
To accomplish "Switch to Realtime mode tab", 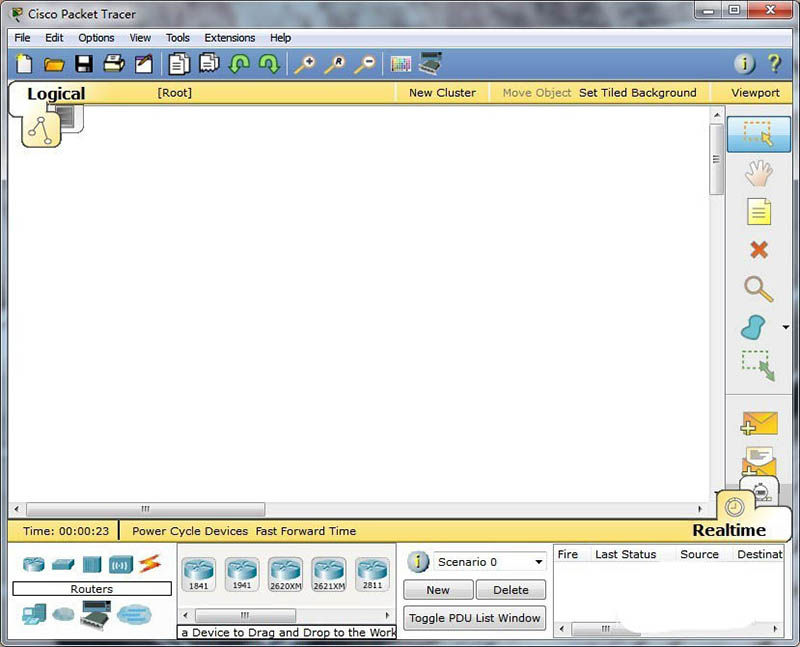I will click(x=729, y=530).
